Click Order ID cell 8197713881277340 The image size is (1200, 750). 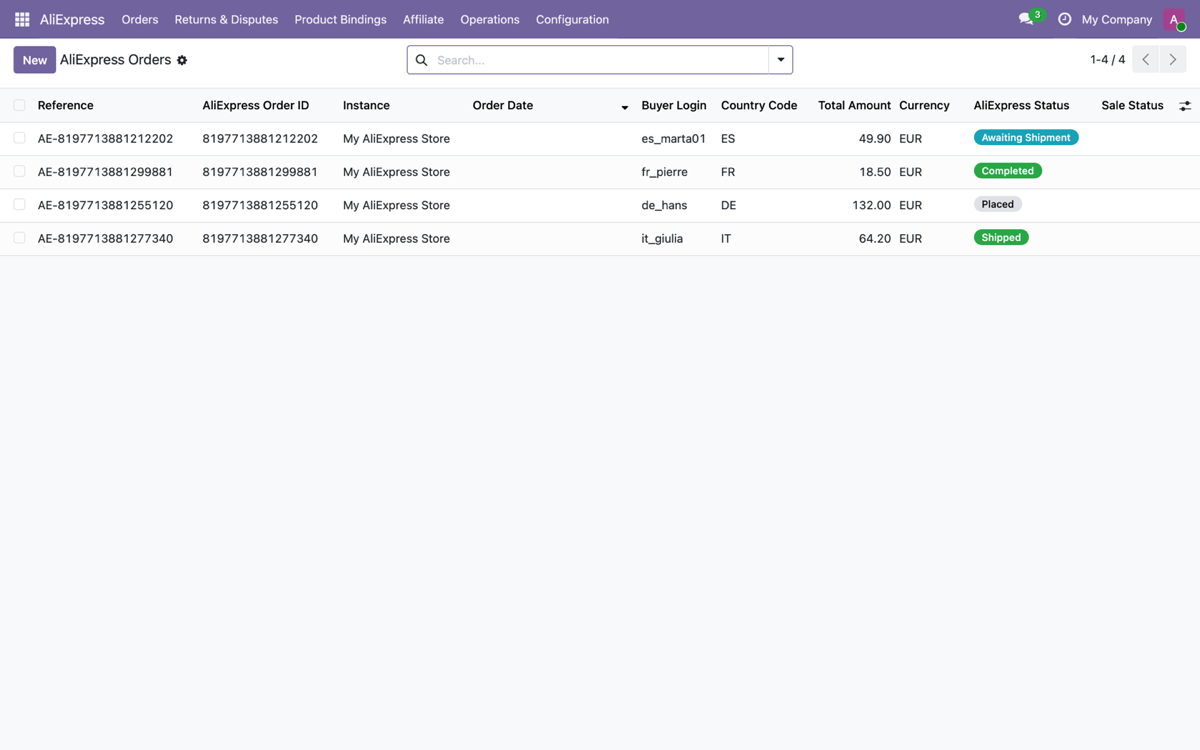coord(260,239)
